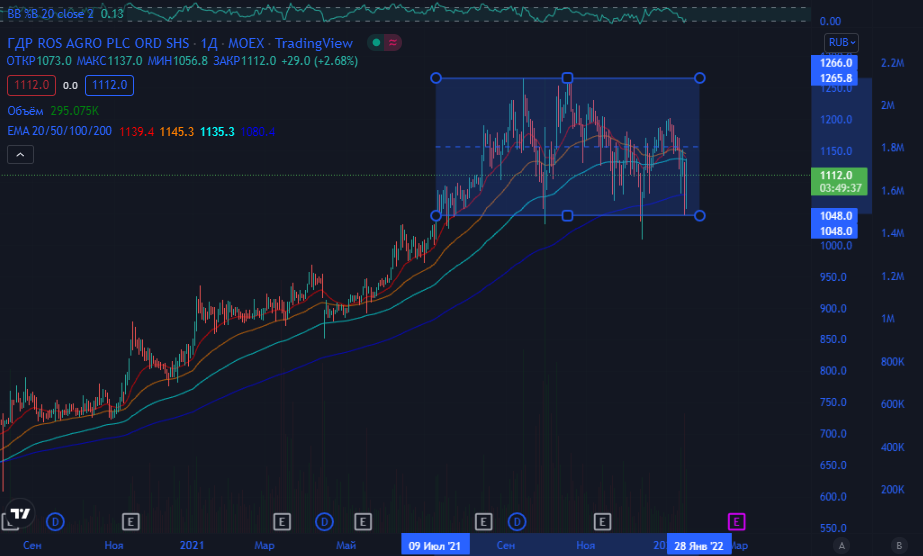Click the volume value 295.075K
This screenshot has height=556, width=923.
tap(75, 111)
